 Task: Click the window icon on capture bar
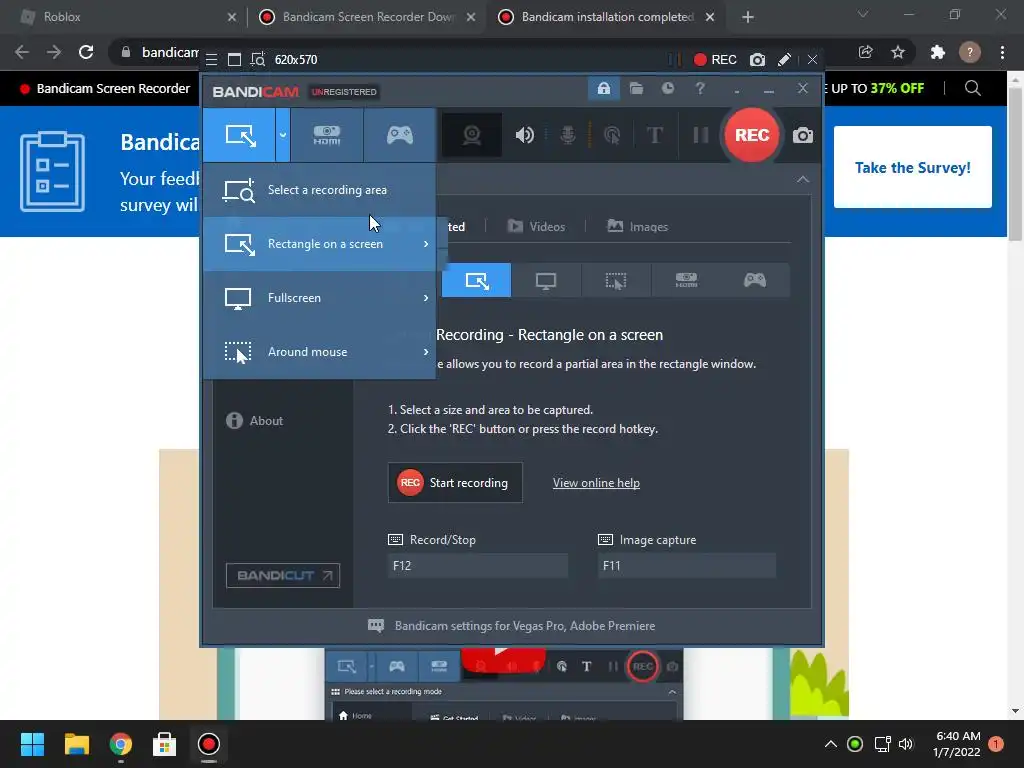(234, 60)
